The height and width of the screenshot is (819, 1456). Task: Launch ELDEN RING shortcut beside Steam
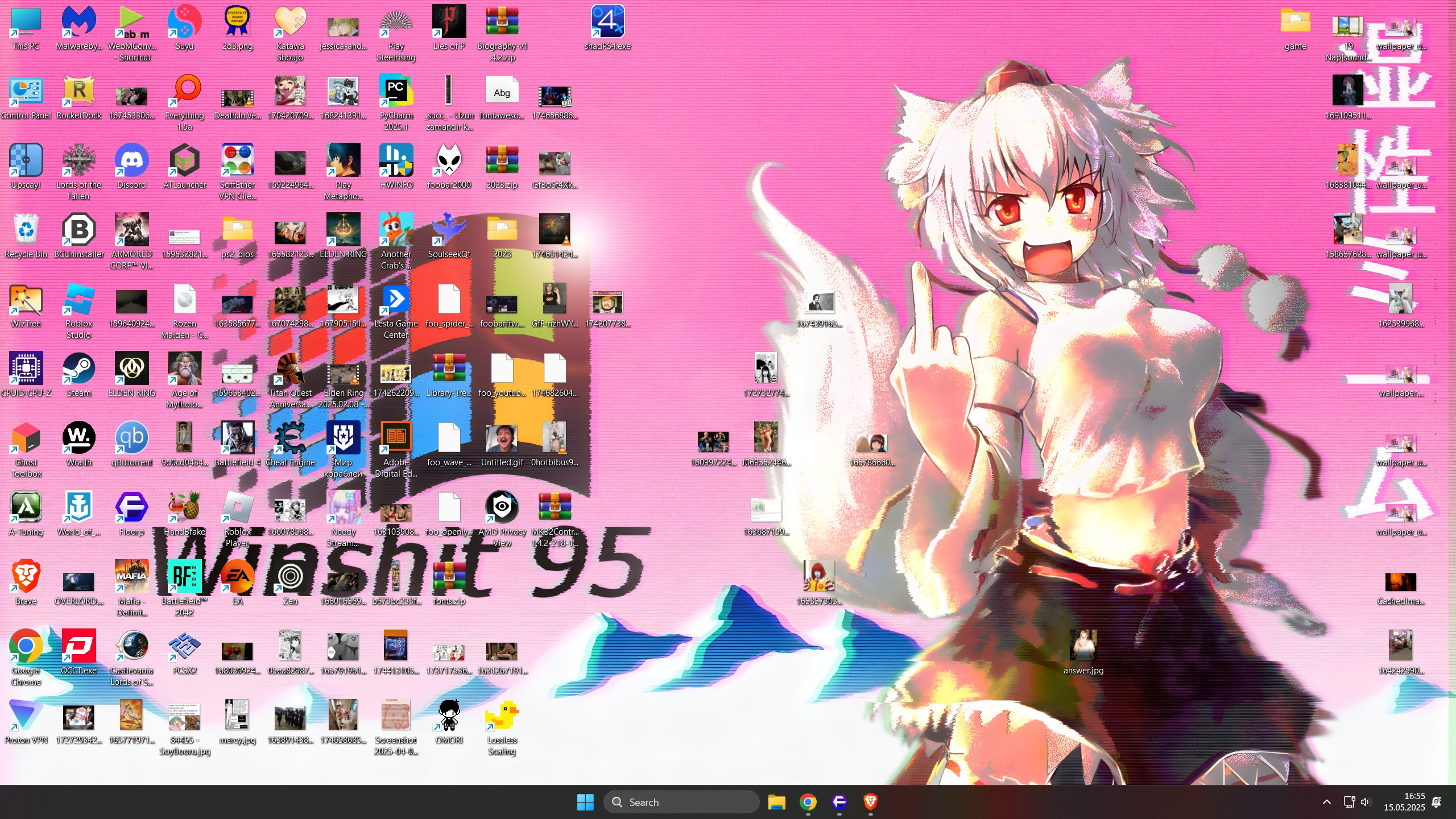point(132,375)
